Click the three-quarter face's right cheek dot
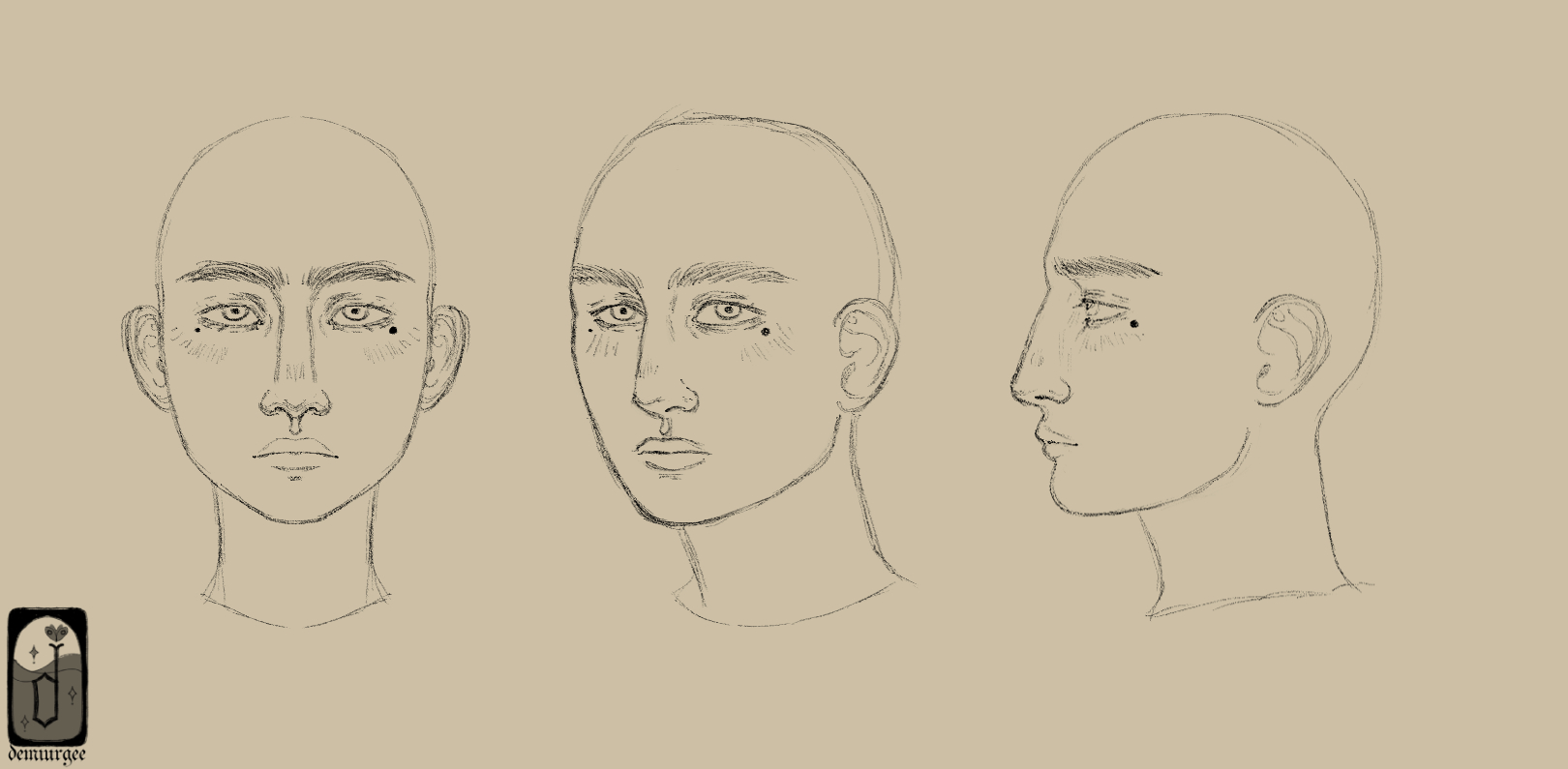 (766, 333)
